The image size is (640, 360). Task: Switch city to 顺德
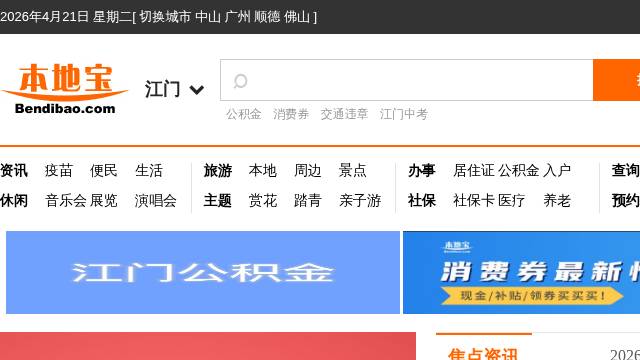pyautogui.click(x=267, y=17)
